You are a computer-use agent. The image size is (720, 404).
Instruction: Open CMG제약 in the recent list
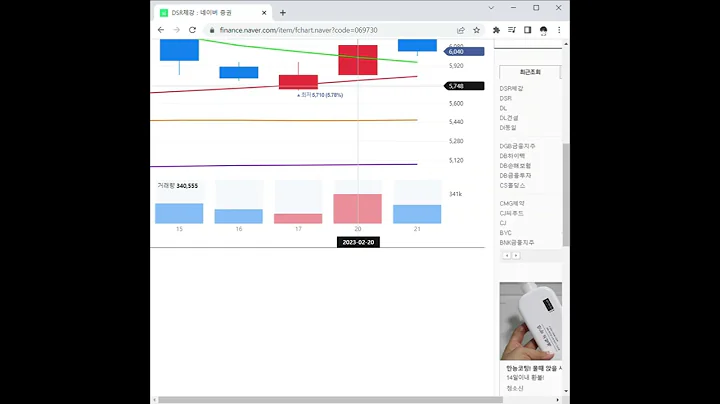tap(512, 203)
